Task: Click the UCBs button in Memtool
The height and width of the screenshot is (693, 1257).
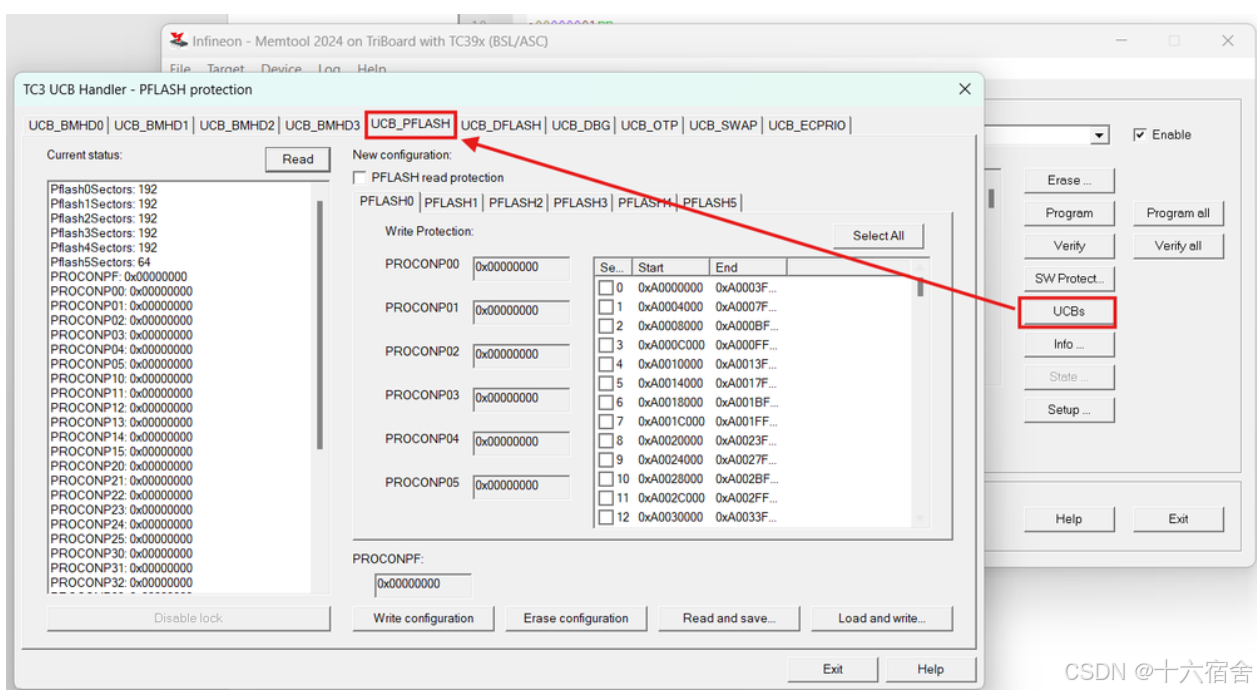Action: tap(1069, 311)
